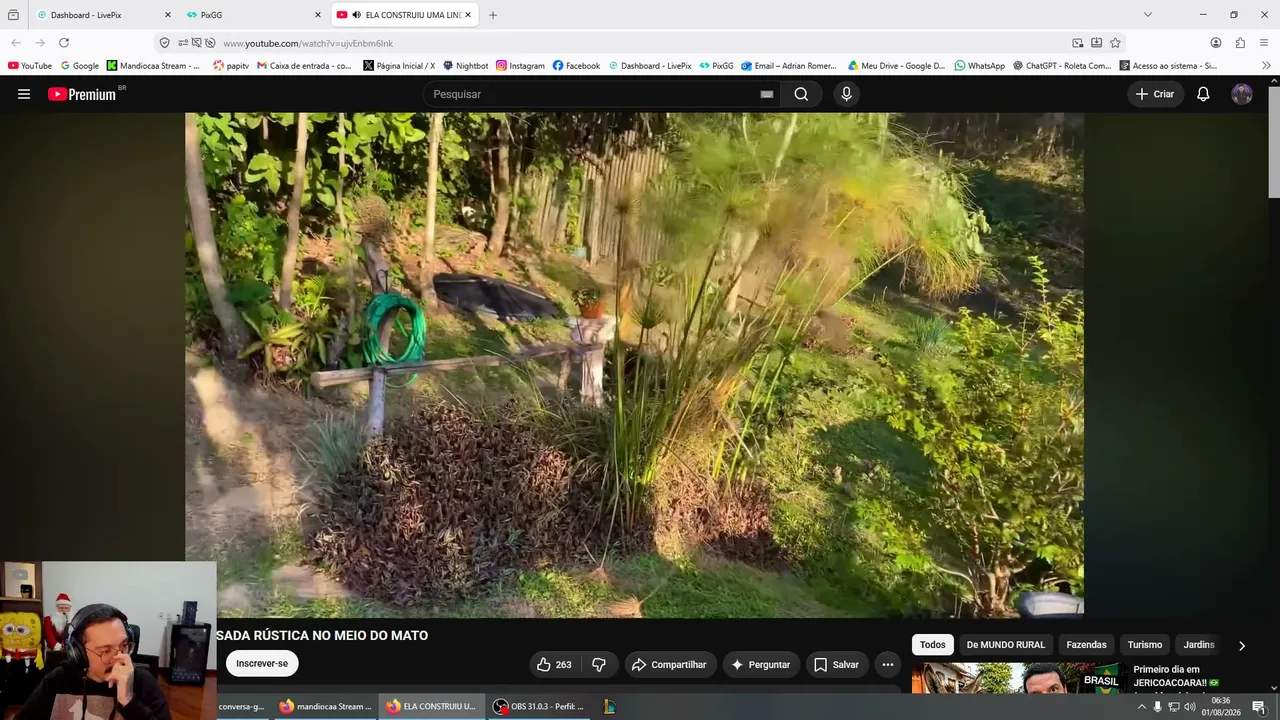Switch to mandiocaa Stream taskbar window
The height and width of the screenshot is (720, 1280).
(325, 706)
